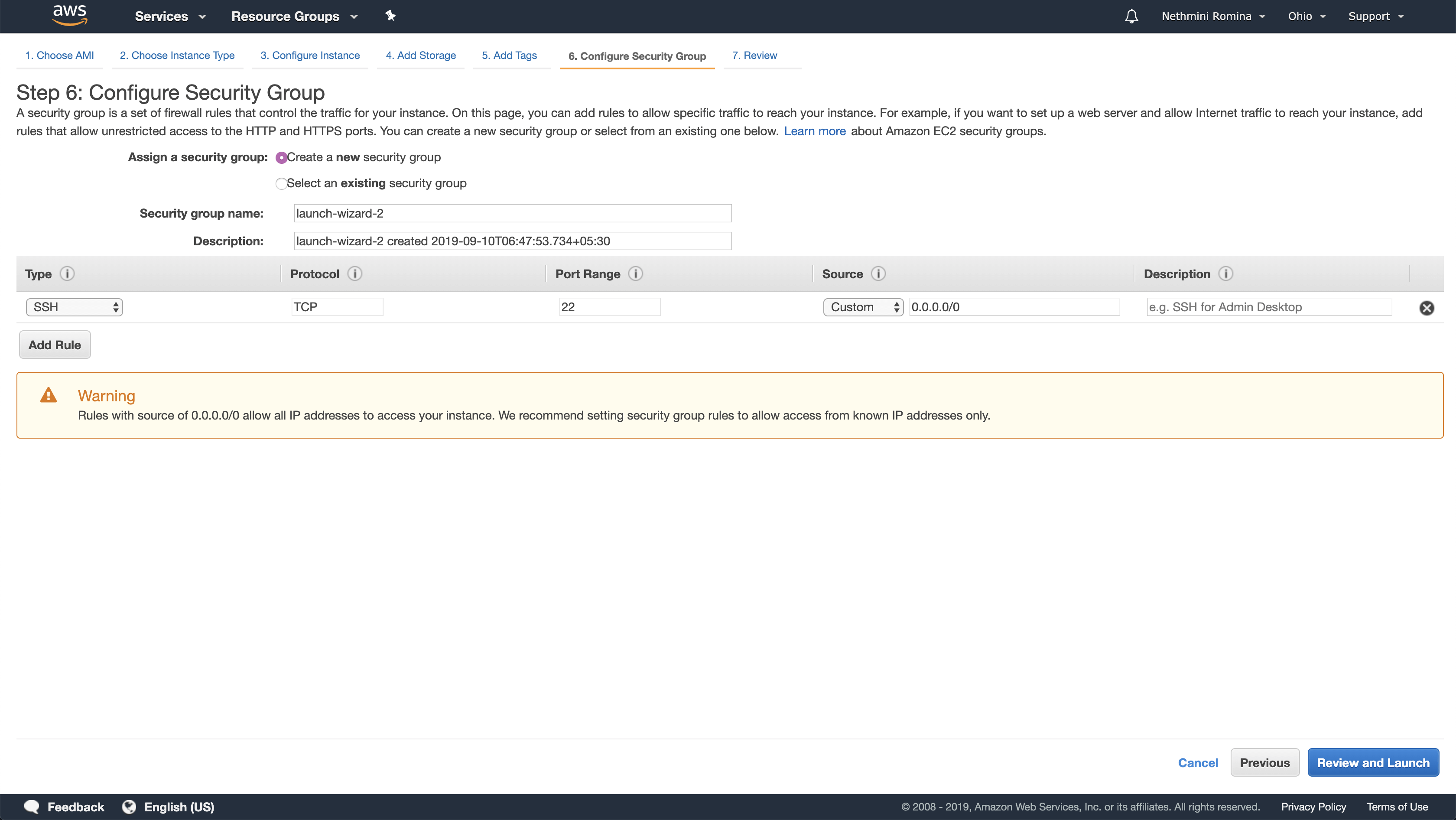Go to step 3 Configure Instance
The width and height of the screenshot is (1456, 820).
pos(310,55)
